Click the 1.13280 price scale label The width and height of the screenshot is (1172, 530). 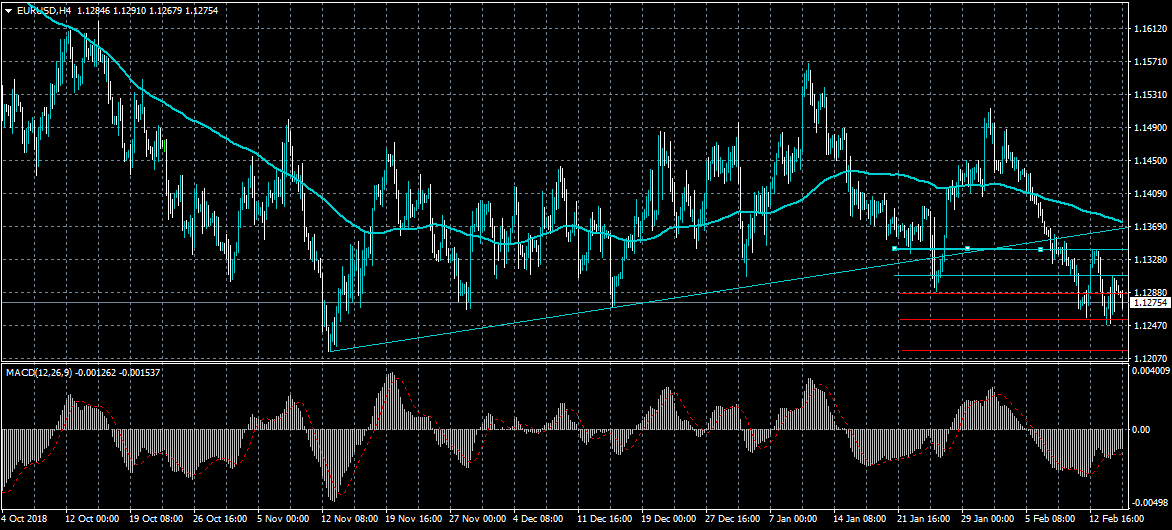[1150, 259]
